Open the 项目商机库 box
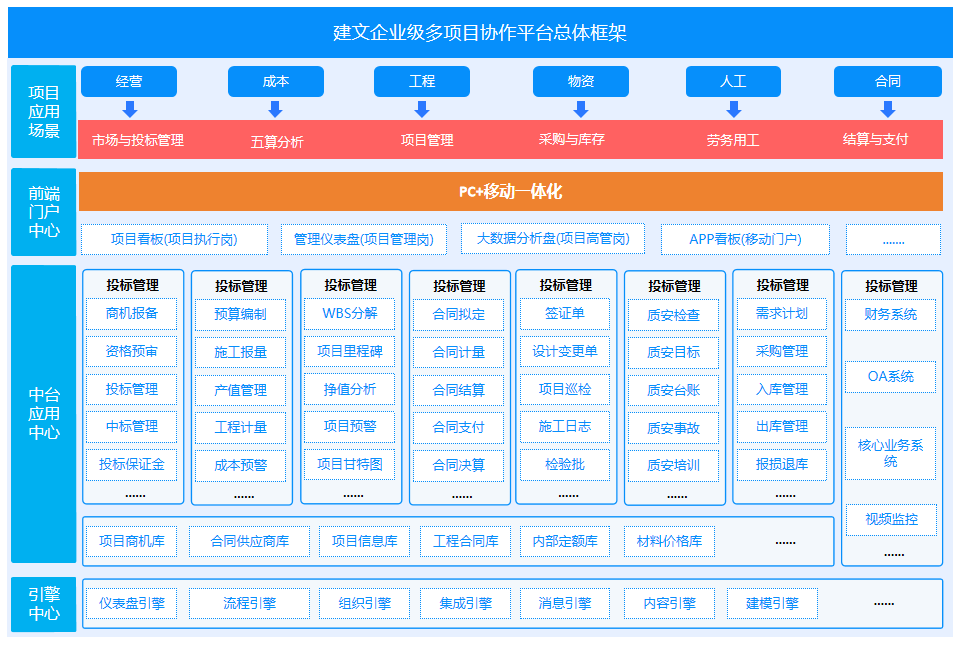This screenshot has width=961, height=646. pos(132,542)
